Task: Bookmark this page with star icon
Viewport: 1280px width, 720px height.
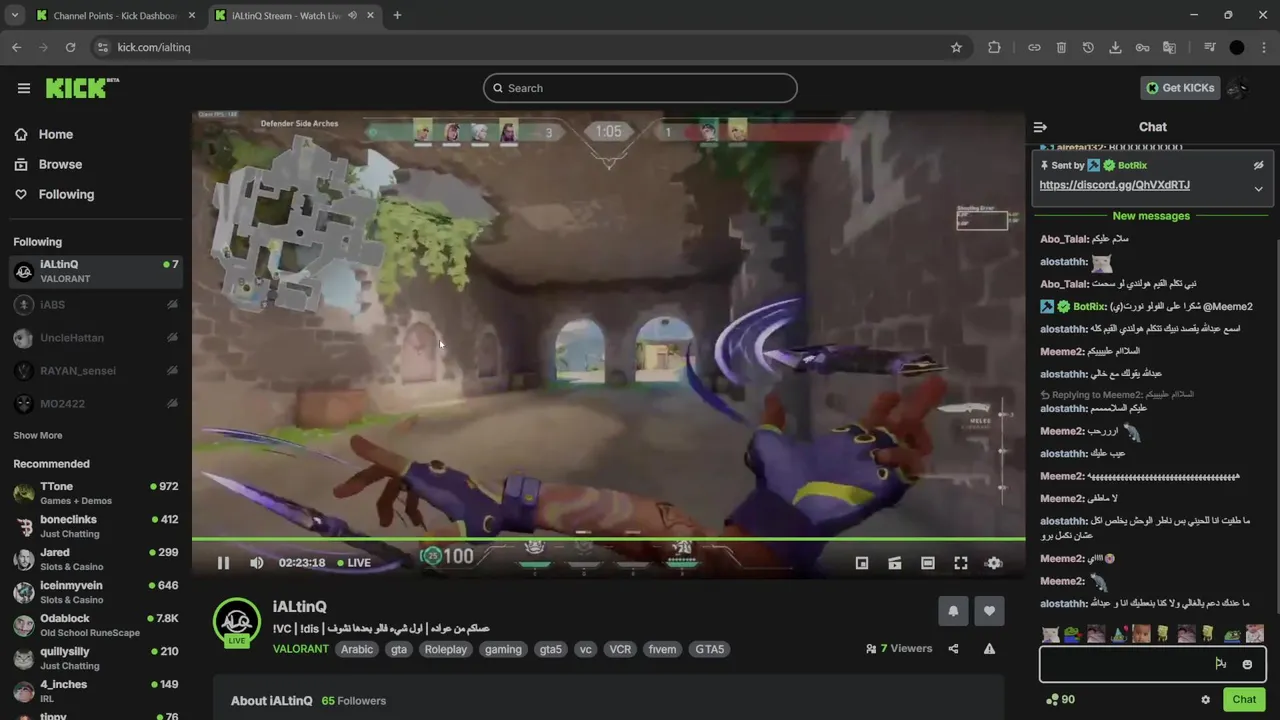Action: pos(956,47)
